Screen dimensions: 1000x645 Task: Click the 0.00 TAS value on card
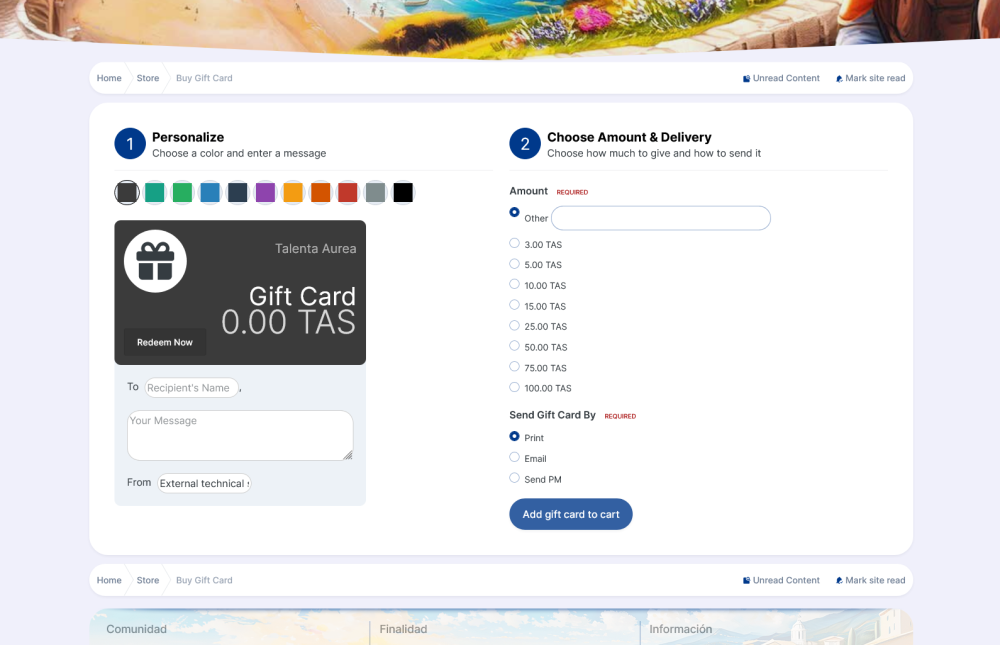(x=288, y=322)
